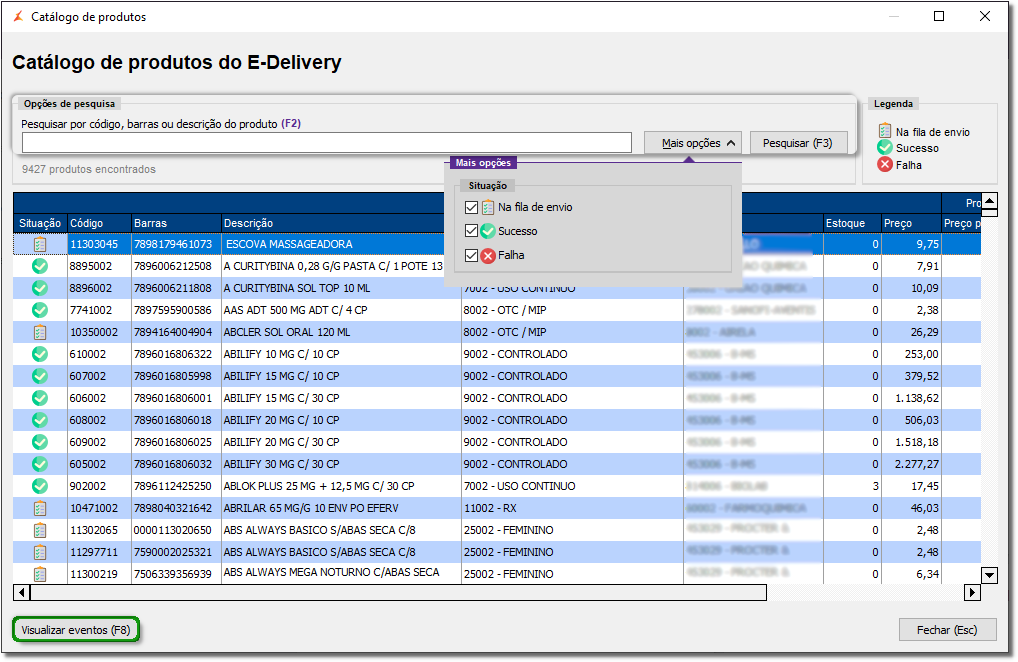Click the success icon of product 8896002
1018x662 pixels.
40,288
